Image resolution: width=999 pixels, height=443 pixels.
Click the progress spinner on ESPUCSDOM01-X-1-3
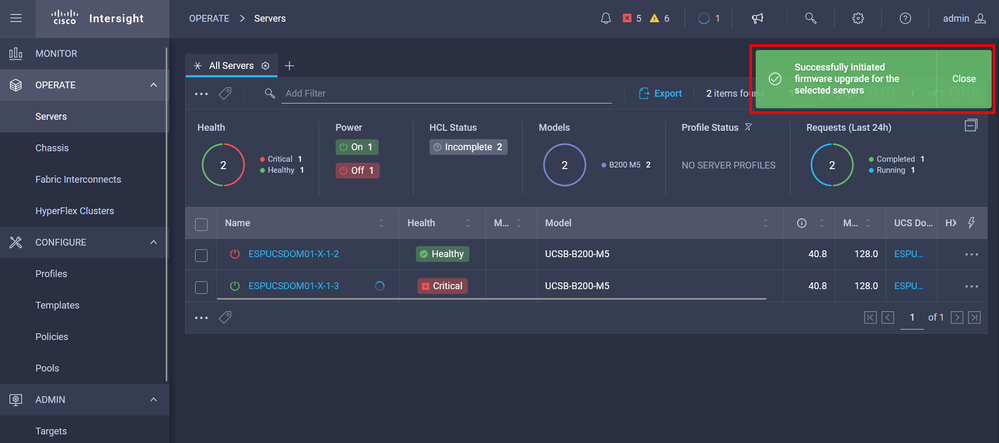click(380, 286)
